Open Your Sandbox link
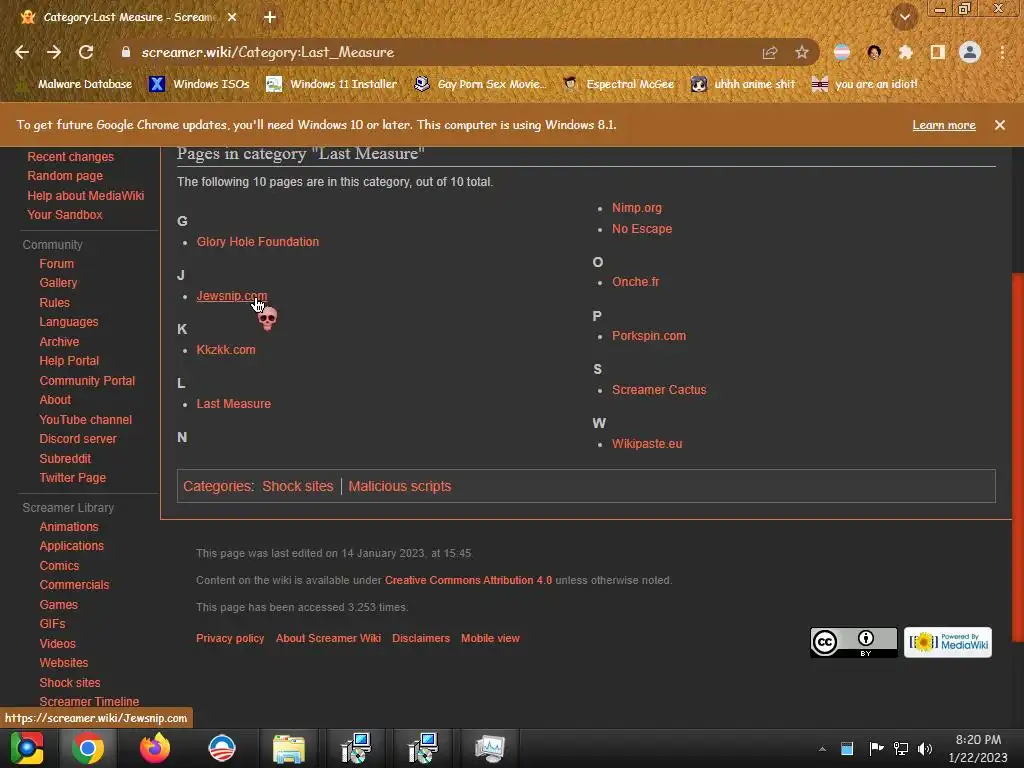This screenshot has height=768, width=1024. coord(65,215)
